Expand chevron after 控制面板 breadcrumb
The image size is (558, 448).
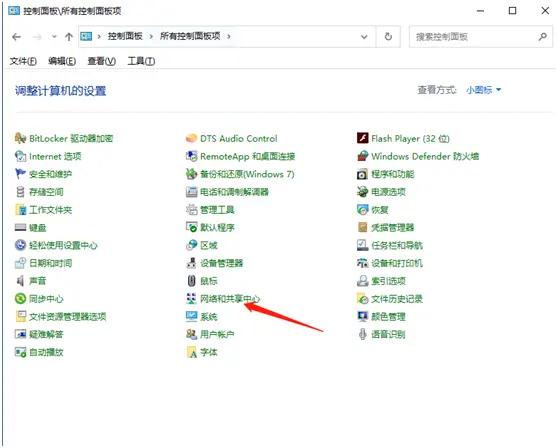pos(151,36)
